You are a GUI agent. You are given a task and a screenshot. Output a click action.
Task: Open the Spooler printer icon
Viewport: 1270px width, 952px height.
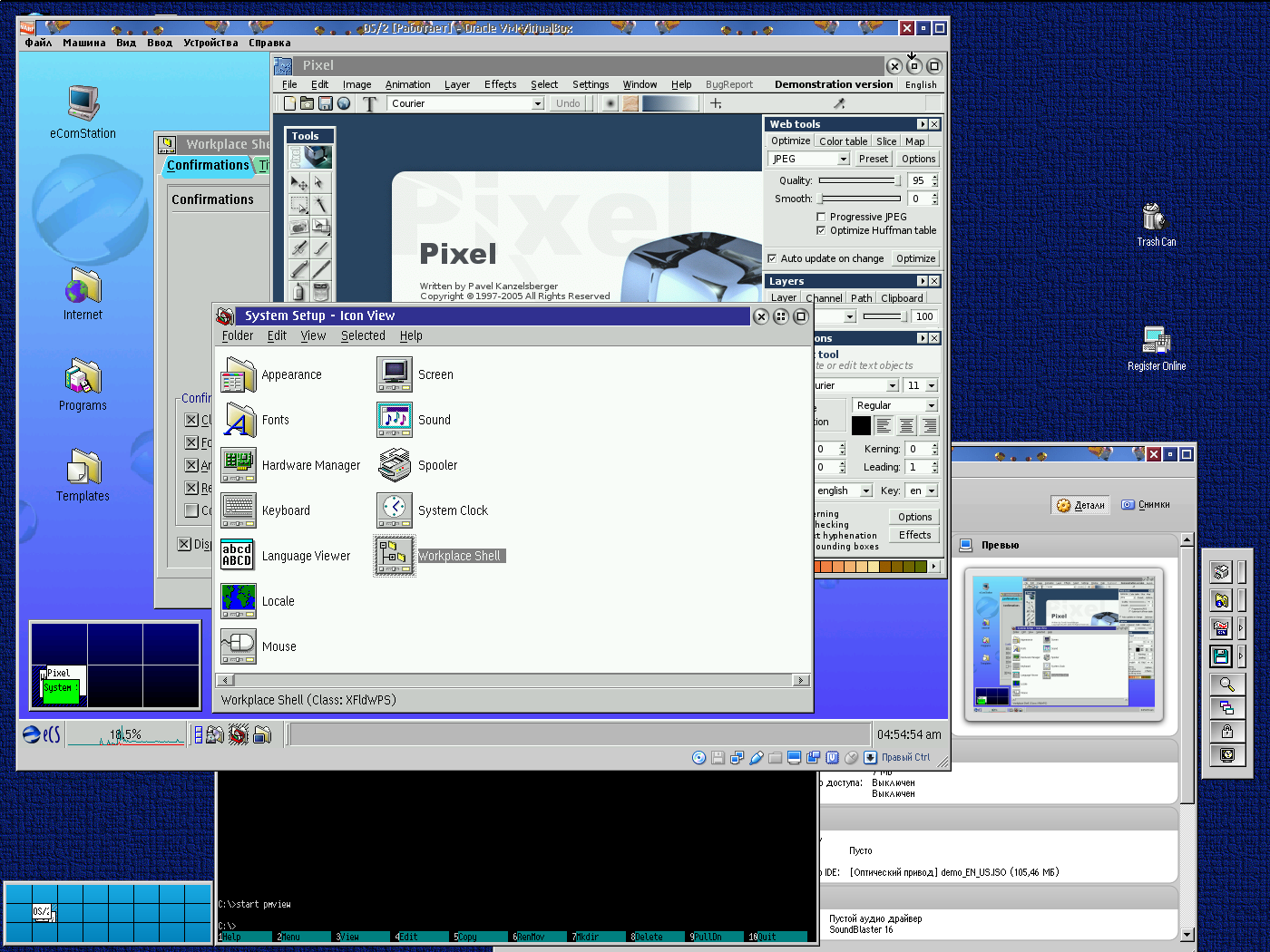tap(395, 465)
